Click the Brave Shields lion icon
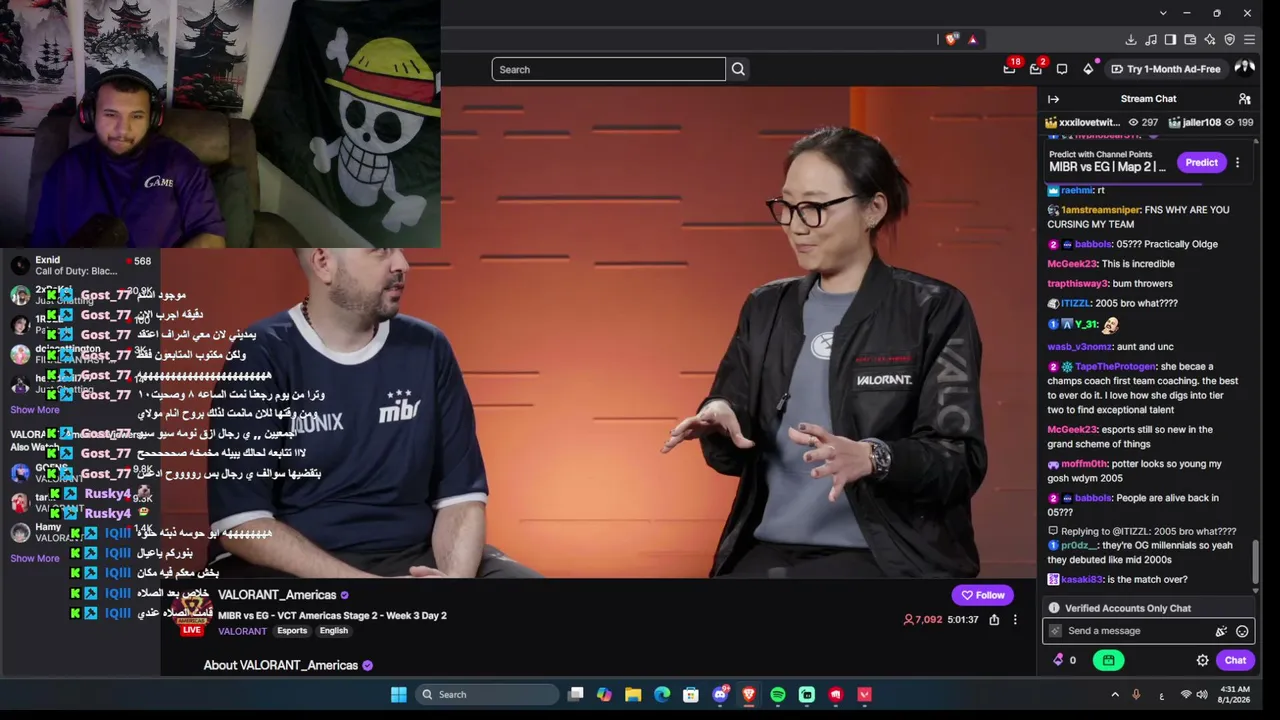The width and height of the screenshot is (1280, 720). (x=950, y=39)
